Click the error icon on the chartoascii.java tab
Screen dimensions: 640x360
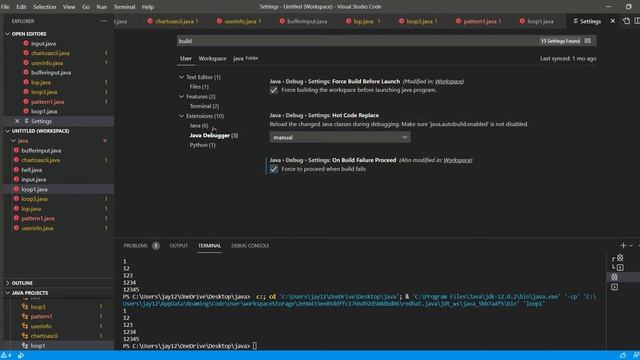150,21
